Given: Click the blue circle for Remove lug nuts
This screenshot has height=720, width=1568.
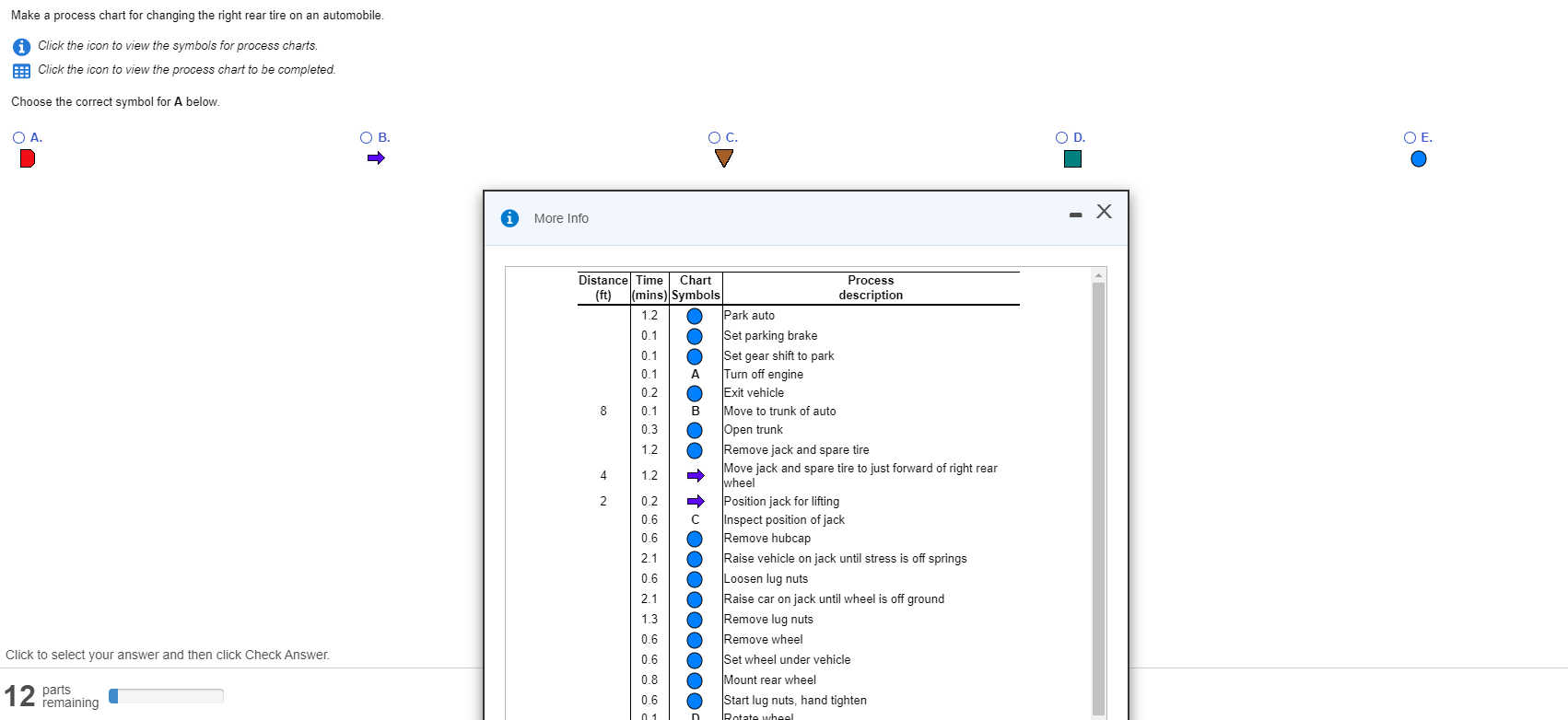Looking at the screenshot, I should point(695,620).
